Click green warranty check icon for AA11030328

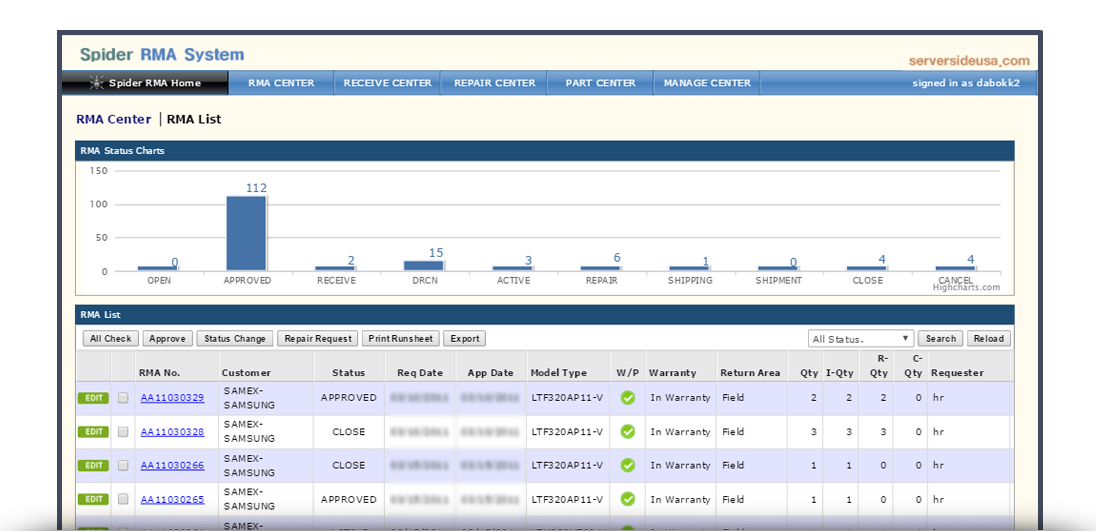pos(628,432)
